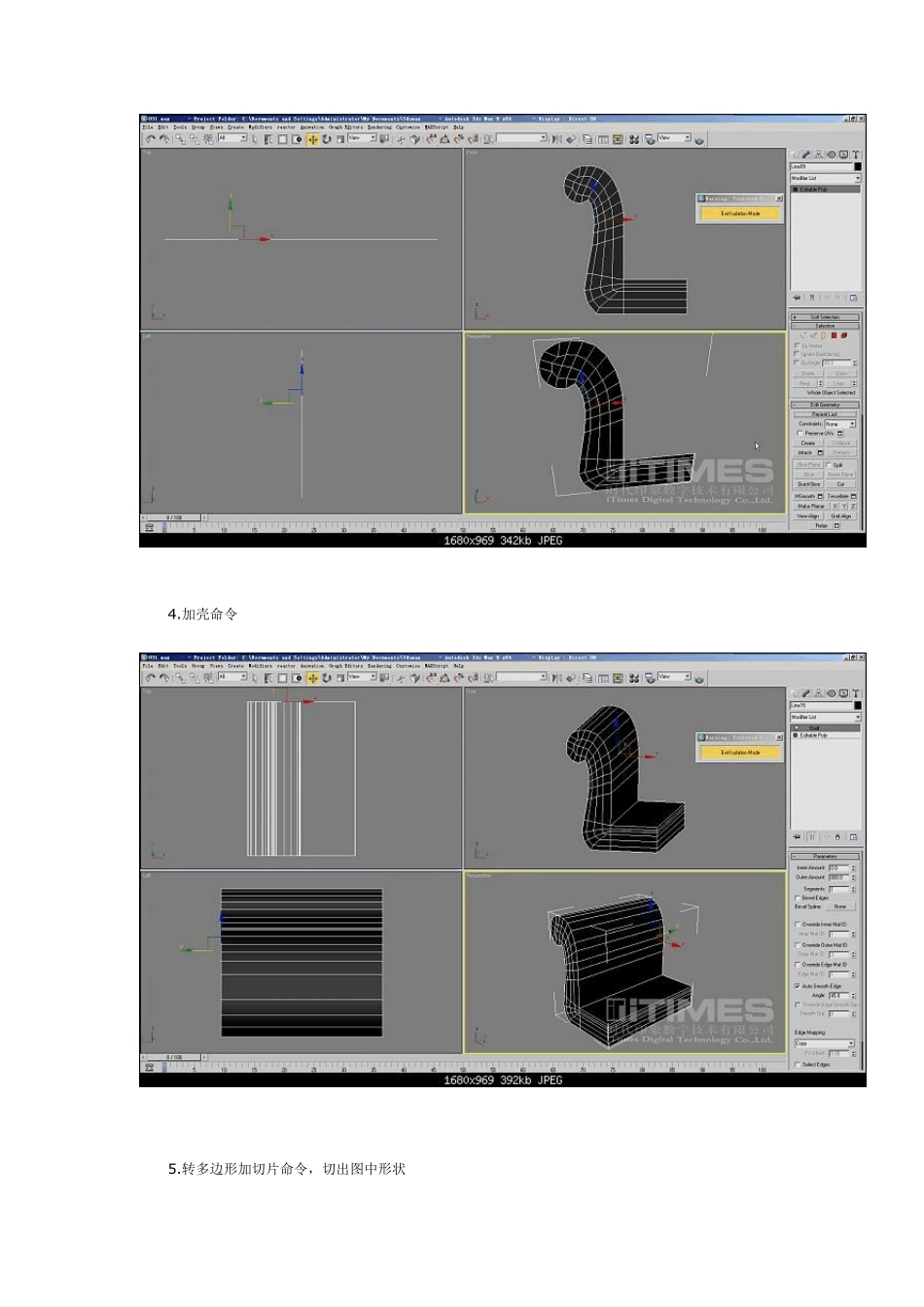The width and height of the screenshot is (924, 1307).
Task: Open Customize menu in lower screenshot
Action: [408, 666]
